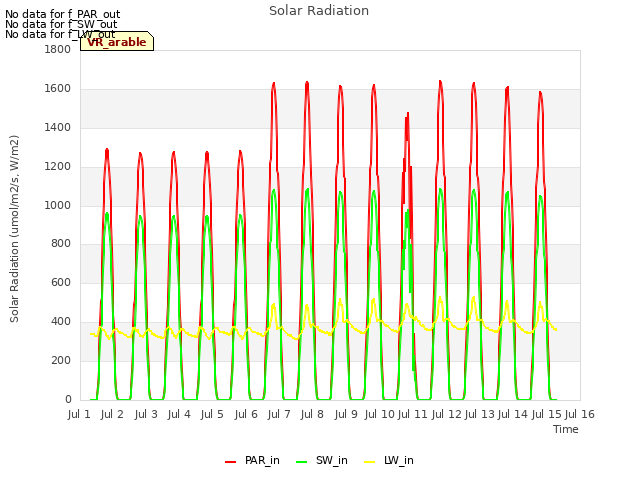Click the 1400 y-axis tick label
The image size is (640, 480).
coord(58,127)
